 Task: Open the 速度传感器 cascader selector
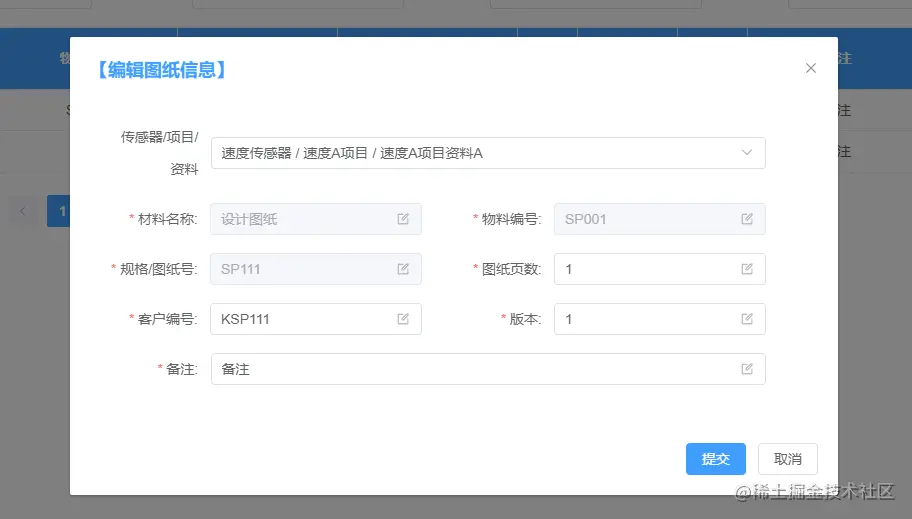point(488,153)
